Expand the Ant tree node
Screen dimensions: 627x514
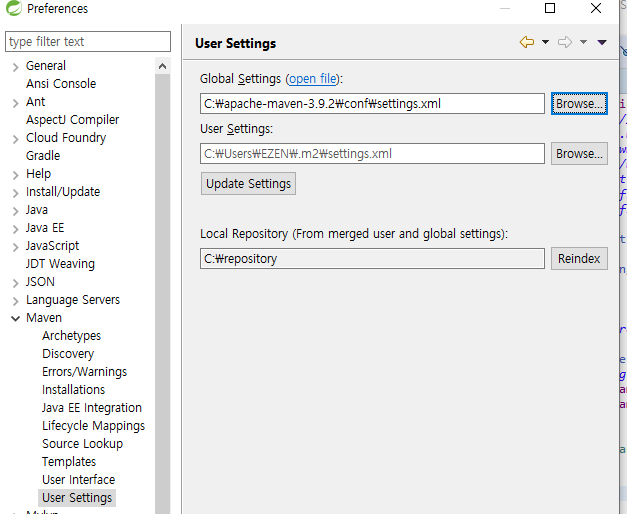(16, 103)
